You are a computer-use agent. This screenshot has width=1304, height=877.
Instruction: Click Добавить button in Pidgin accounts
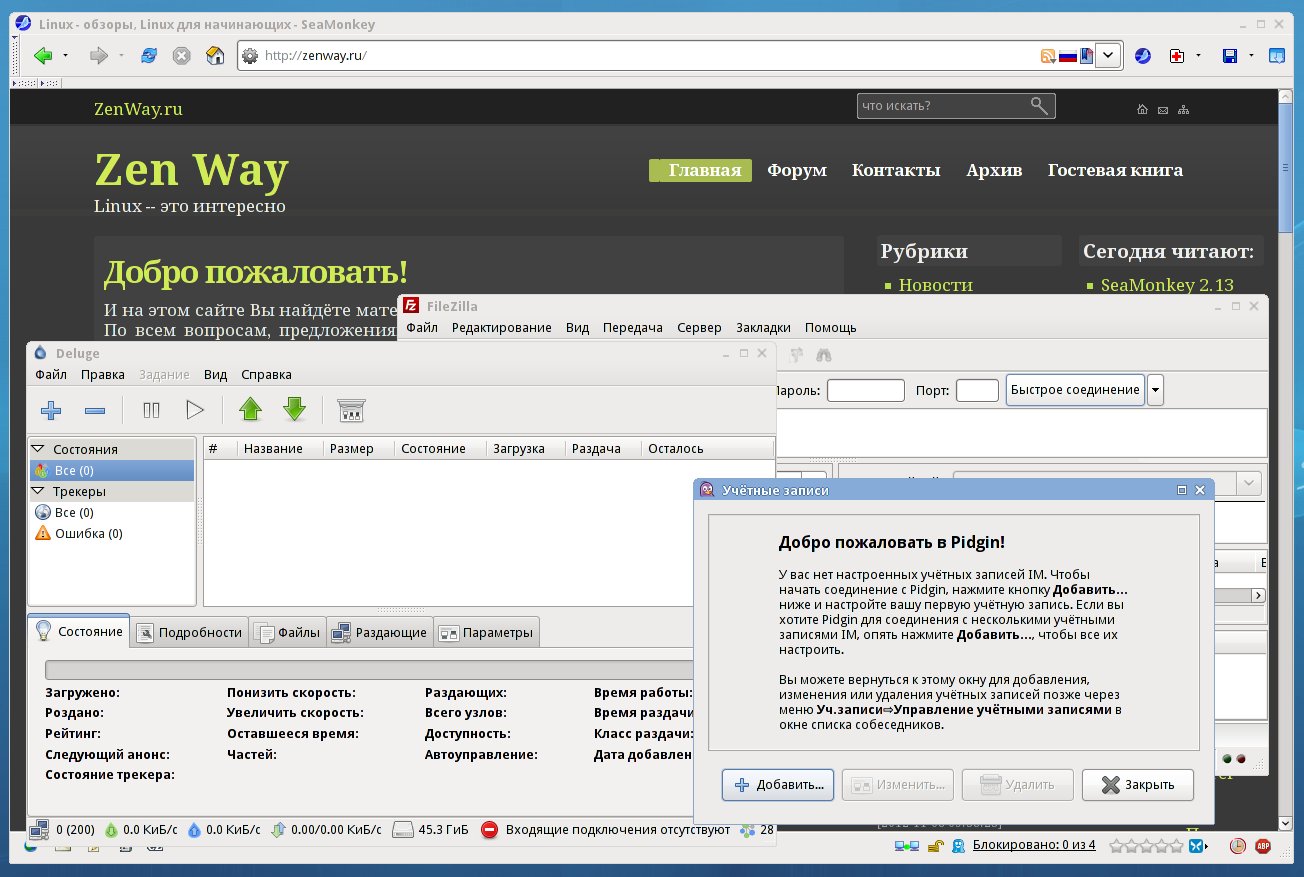(779, 785)
